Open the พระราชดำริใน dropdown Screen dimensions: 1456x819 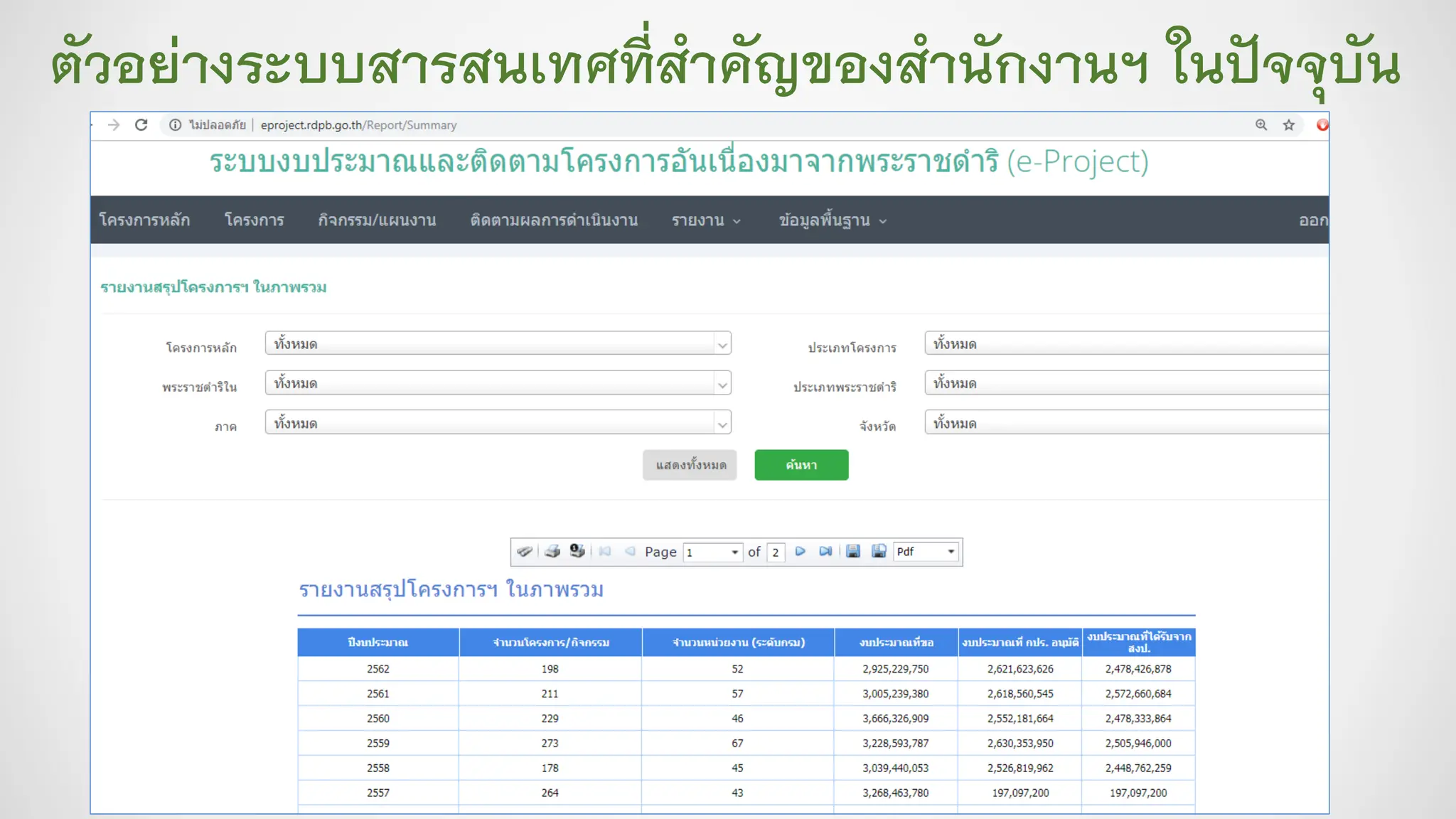pyautogui.click(x=498, y=383)
